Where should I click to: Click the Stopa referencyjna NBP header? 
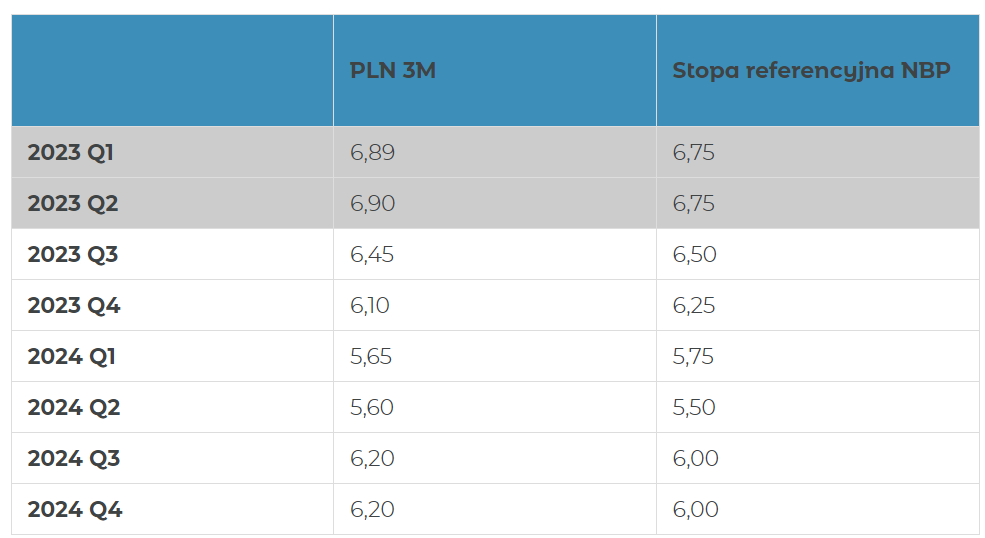(x=811, y=71)
